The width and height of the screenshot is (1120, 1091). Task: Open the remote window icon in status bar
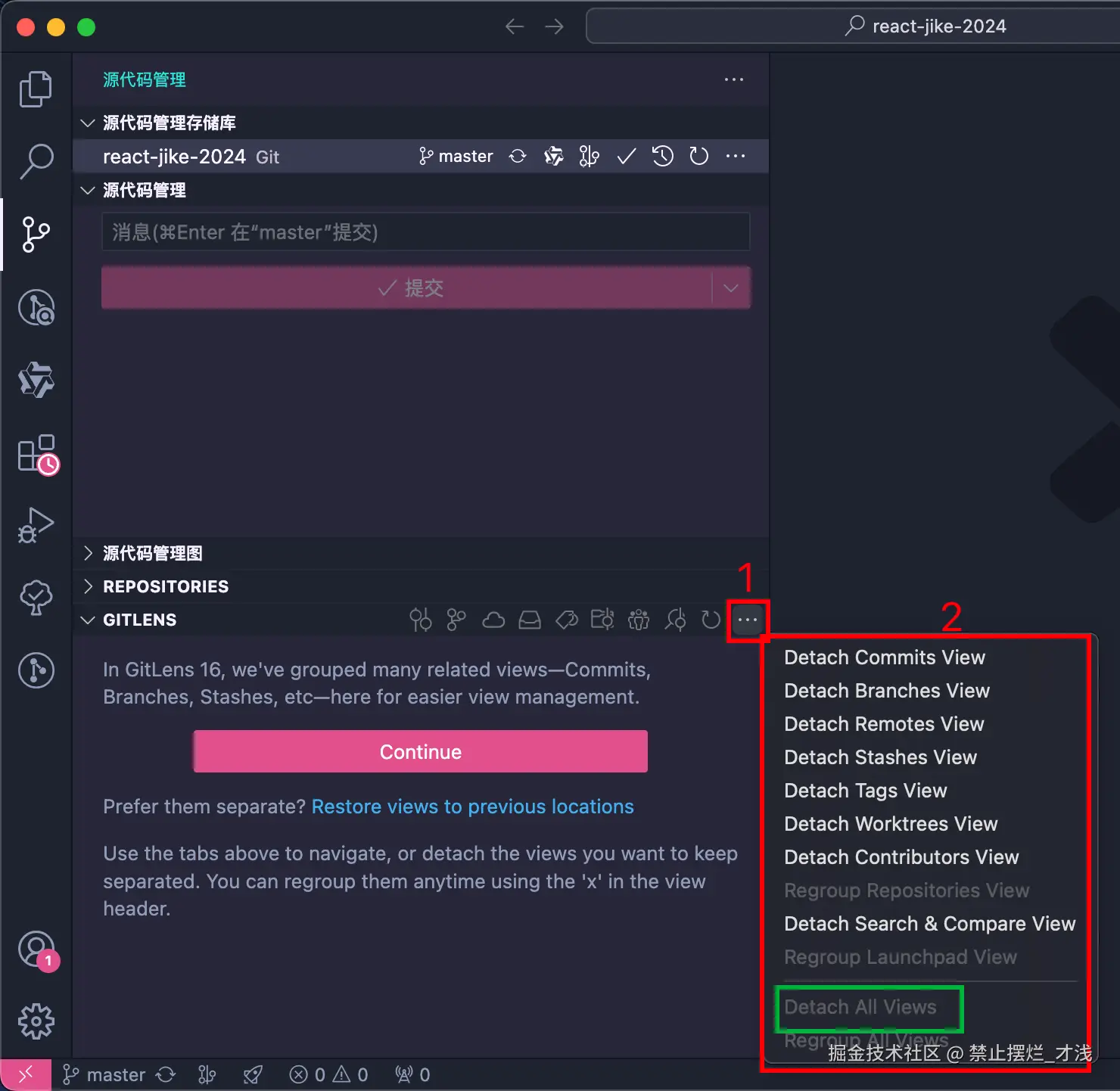[26, 1074]
